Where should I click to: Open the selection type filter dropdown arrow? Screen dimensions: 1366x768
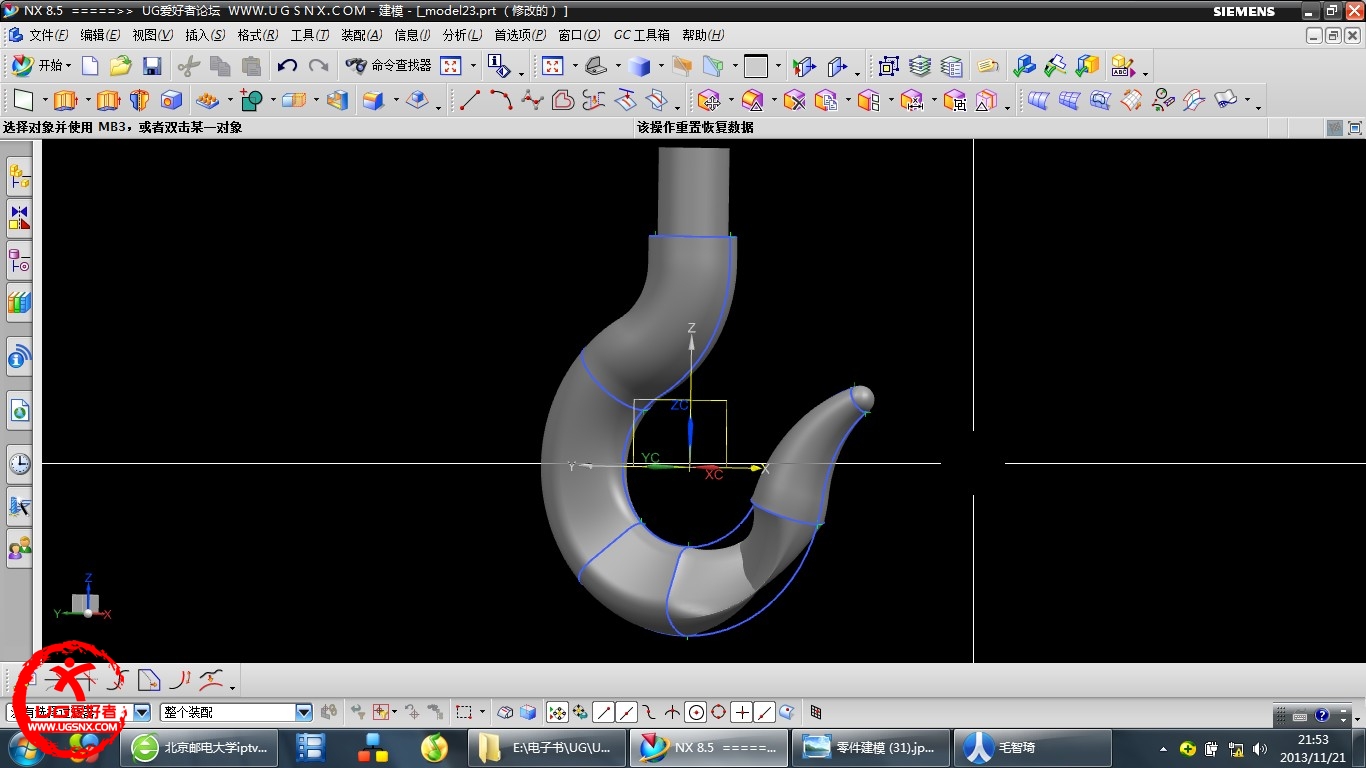[x=142, y=712]
